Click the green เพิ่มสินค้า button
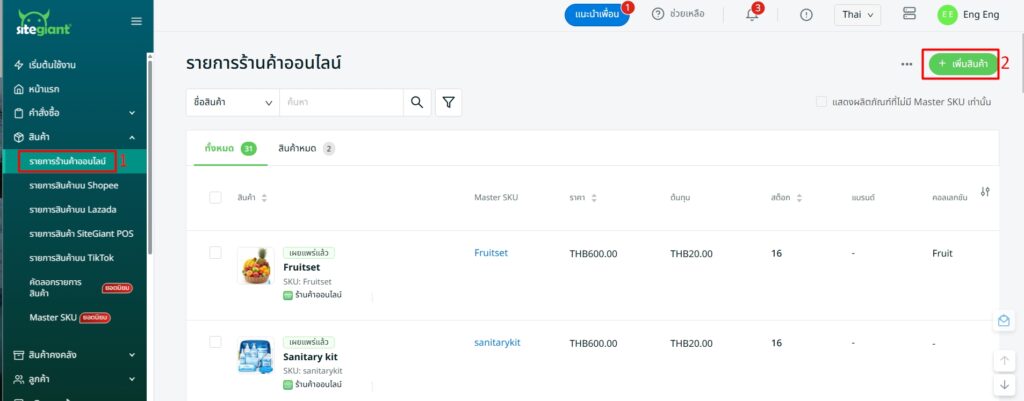 pyautogui.click(x=963, y=64)
